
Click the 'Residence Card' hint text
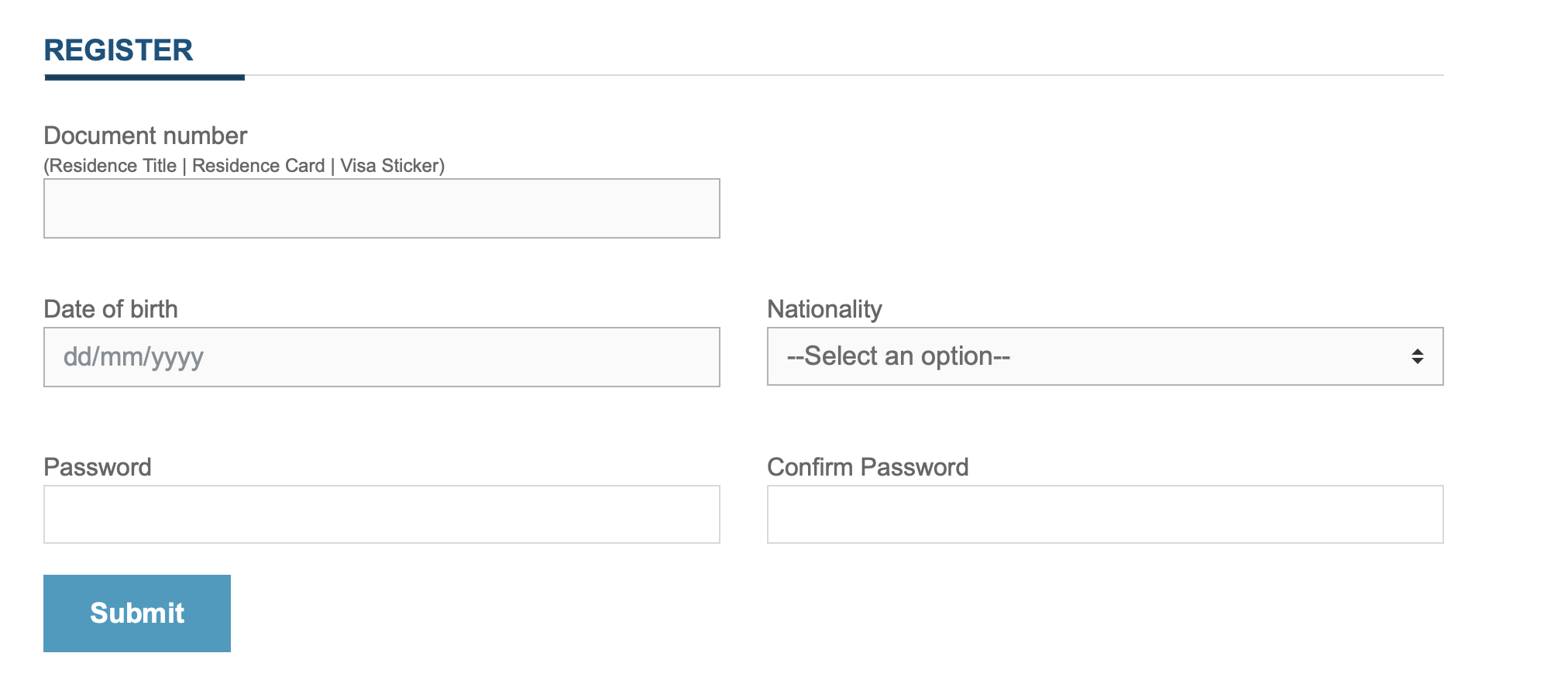pos(258,166)
